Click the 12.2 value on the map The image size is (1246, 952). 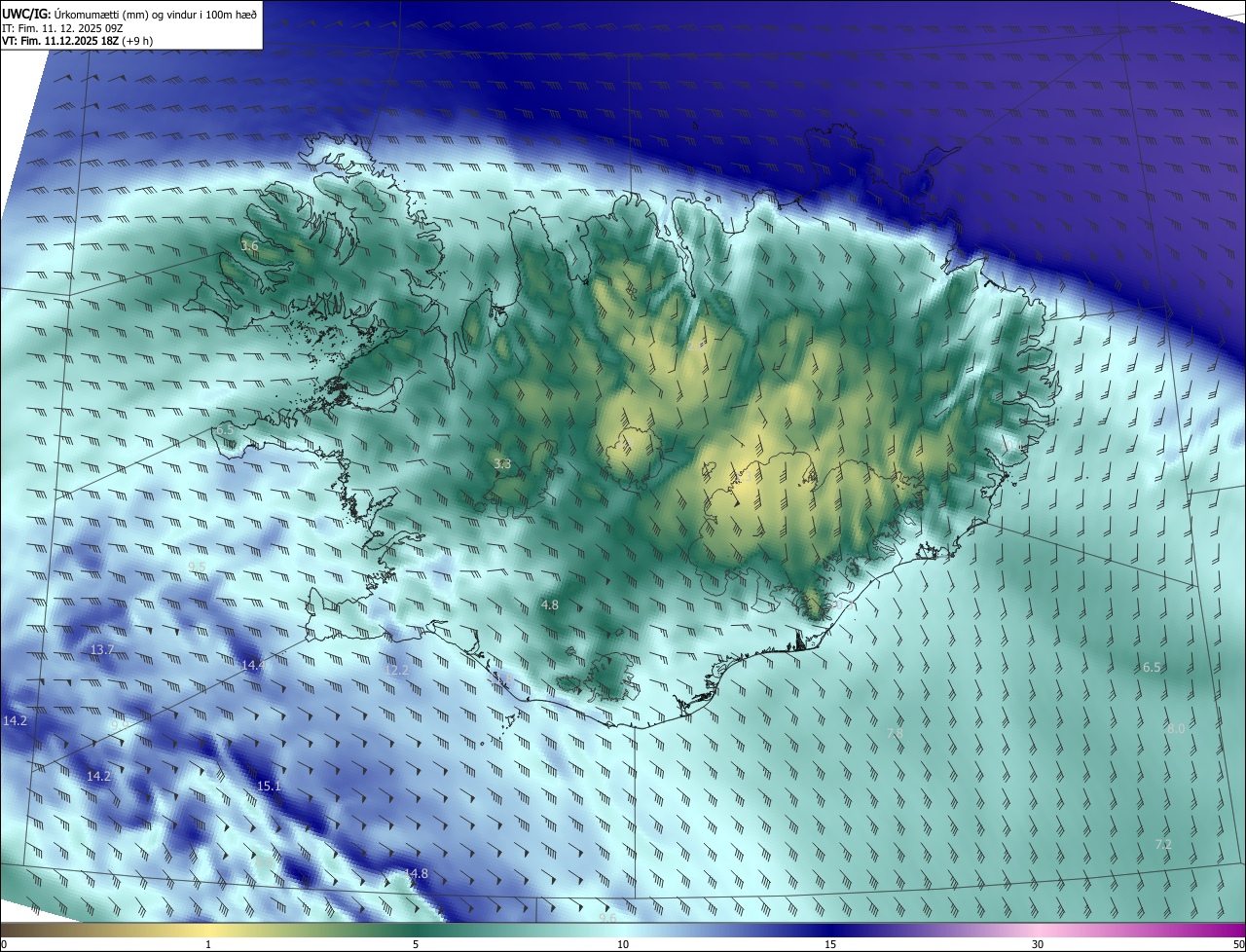pyautogui.click(x=397, y=671)
